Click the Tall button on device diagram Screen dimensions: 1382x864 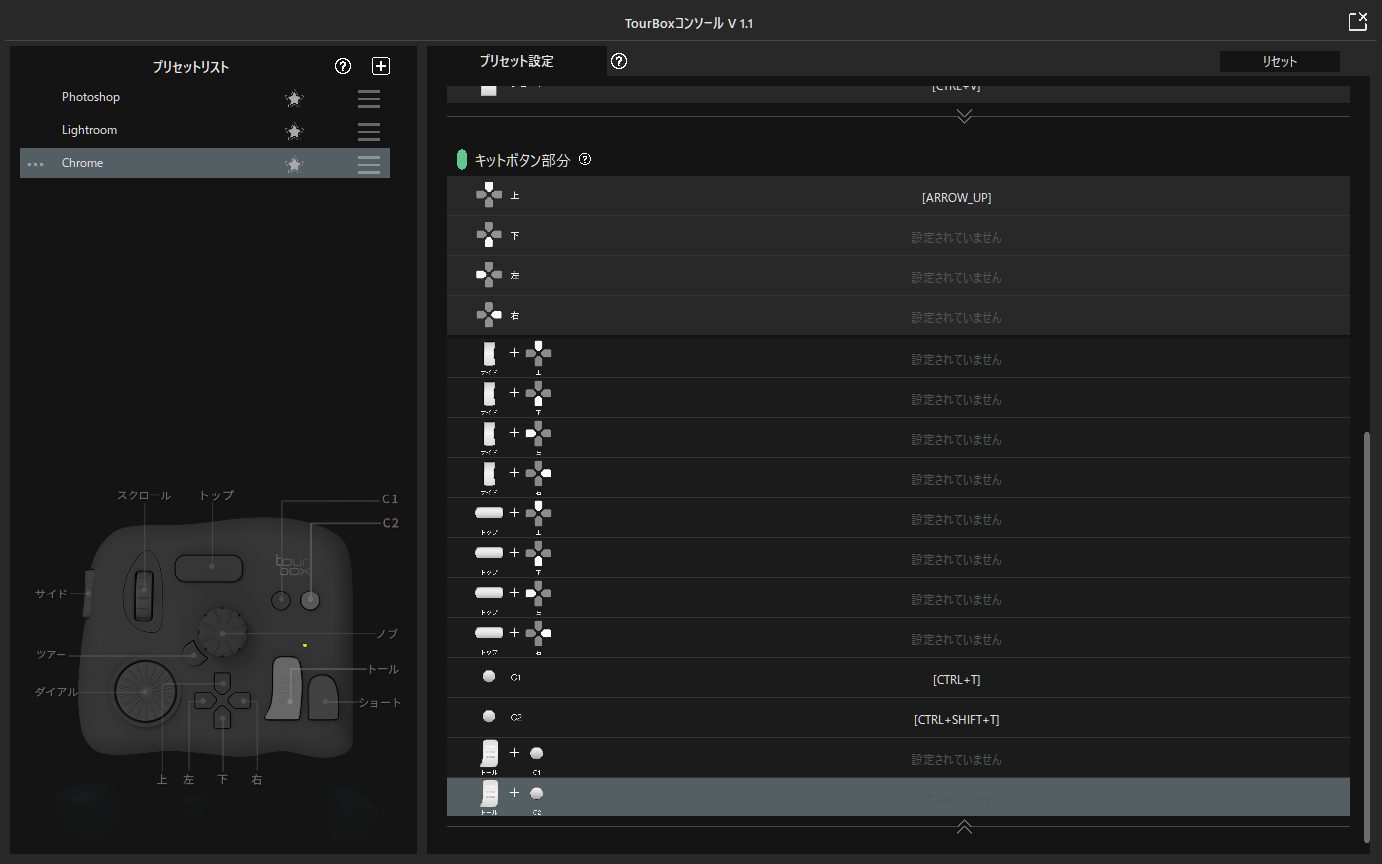tap(285, 688)
